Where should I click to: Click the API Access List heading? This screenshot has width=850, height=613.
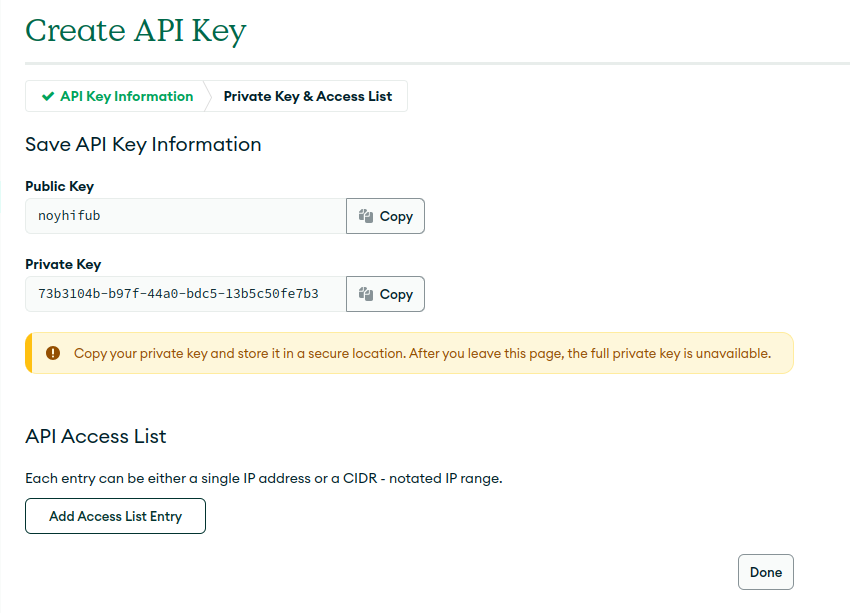tap(95, 436)
